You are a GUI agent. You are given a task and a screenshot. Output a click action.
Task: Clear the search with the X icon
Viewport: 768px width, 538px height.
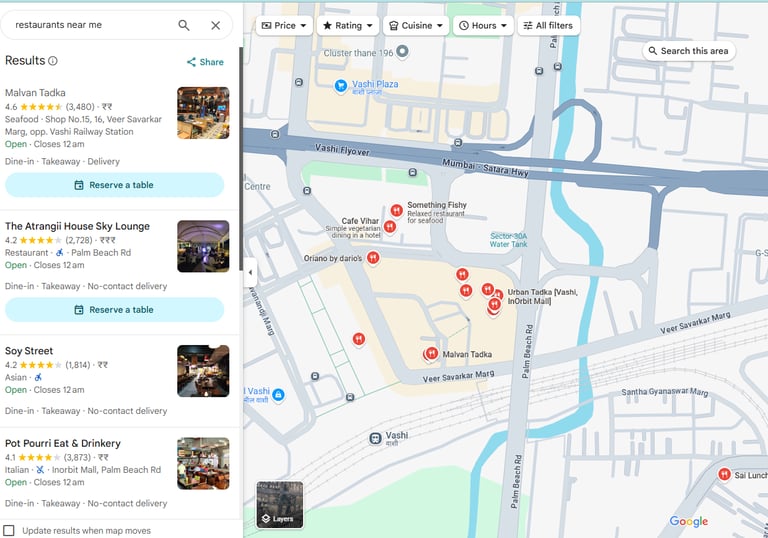[216, 25]
